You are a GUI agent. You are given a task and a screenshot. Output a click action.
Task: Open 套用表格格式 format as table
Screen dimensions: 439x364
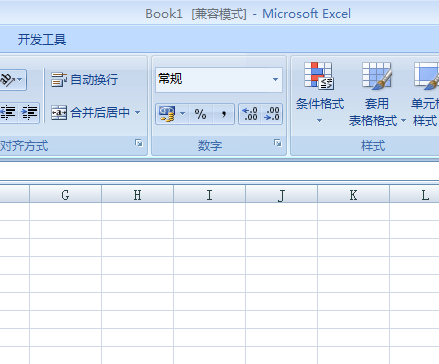click(x=377, y=94)
